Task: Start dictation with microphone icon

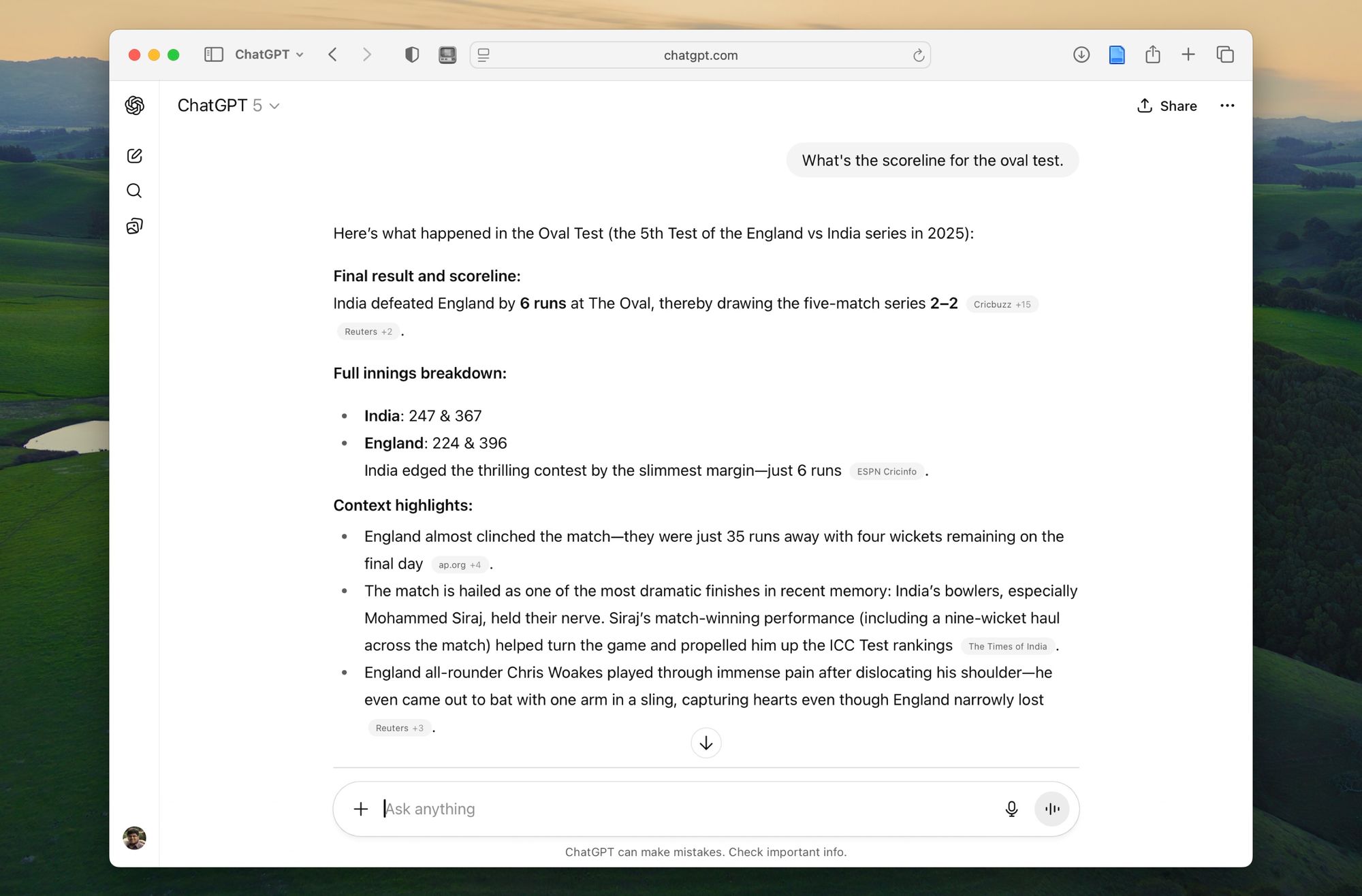Action: click(x=1012, y=809)
